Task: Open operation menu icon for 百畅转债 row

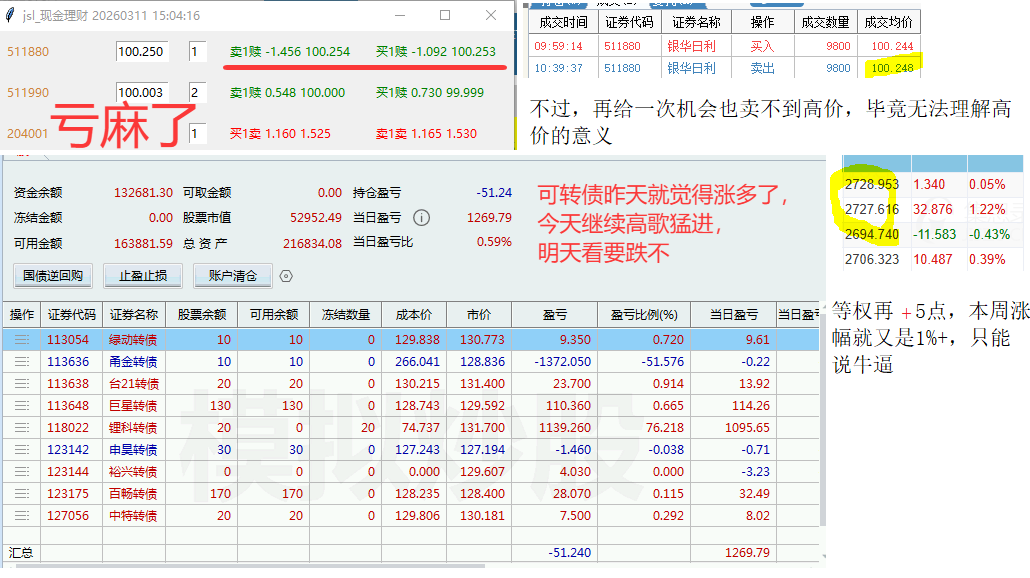Action: (x=21, y=494)
